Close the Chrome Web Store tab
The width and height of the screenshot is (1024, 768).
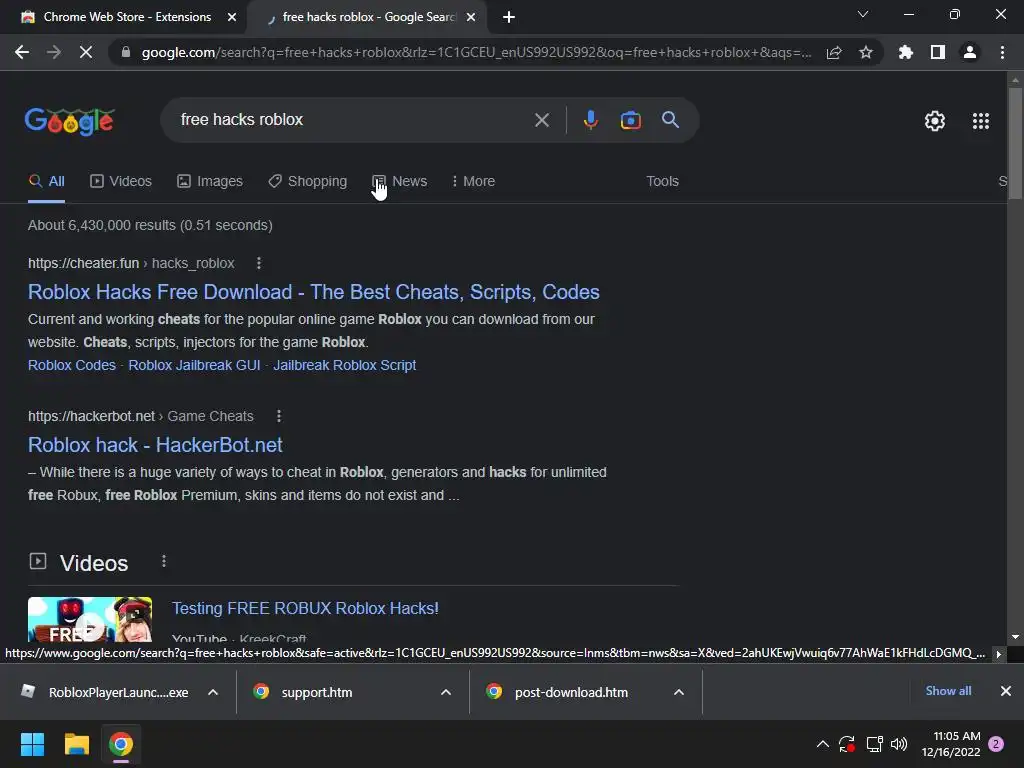point(232,17)
